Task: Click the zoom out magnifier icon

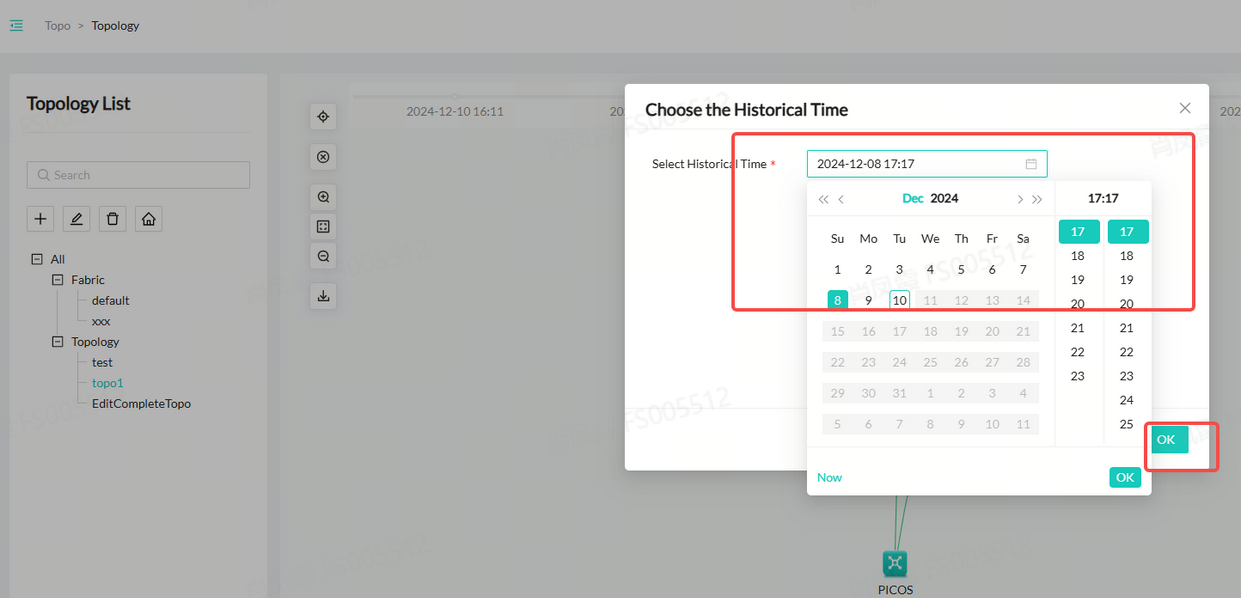Action: click(x=323, y=257)
